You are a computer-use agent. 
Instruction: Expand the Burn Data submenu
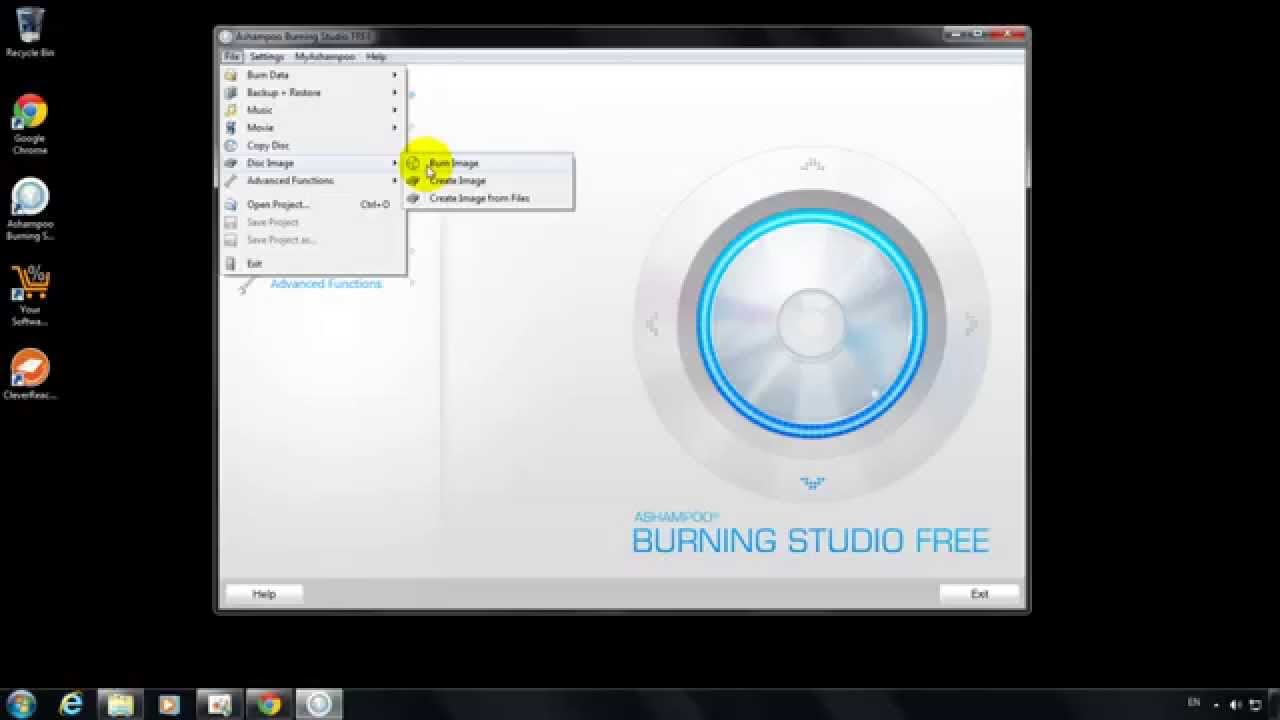(x=313, y=75)
